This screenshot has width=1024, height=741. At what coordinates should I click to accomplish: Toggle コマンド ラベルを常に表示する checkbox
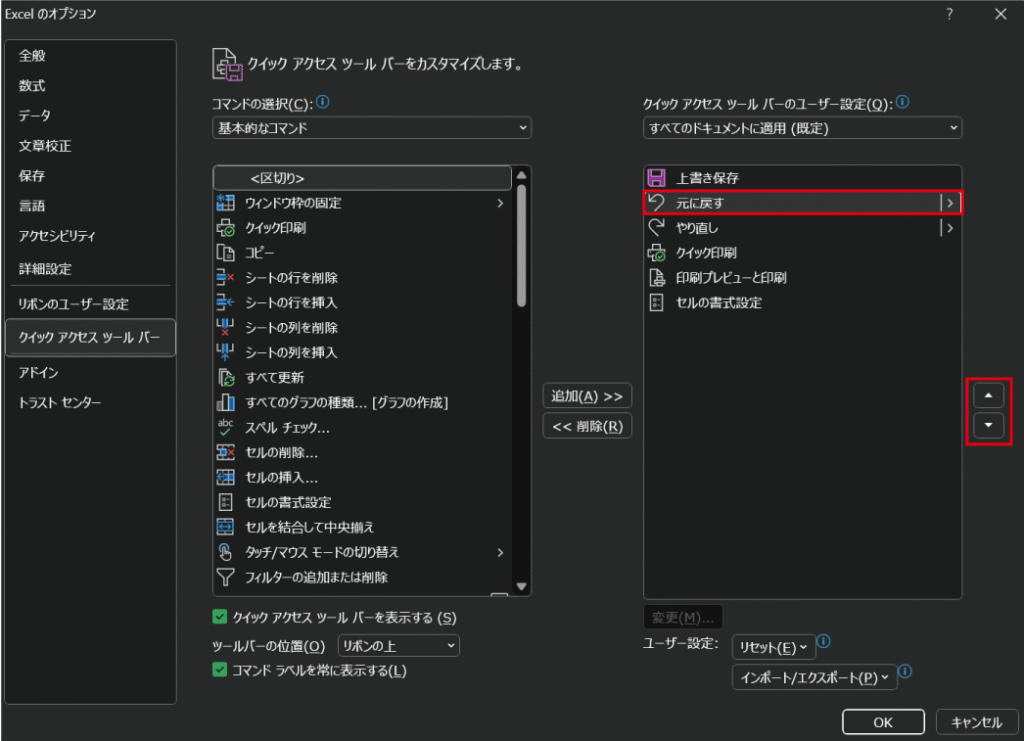pyautogui.click(x=220, y=670)
